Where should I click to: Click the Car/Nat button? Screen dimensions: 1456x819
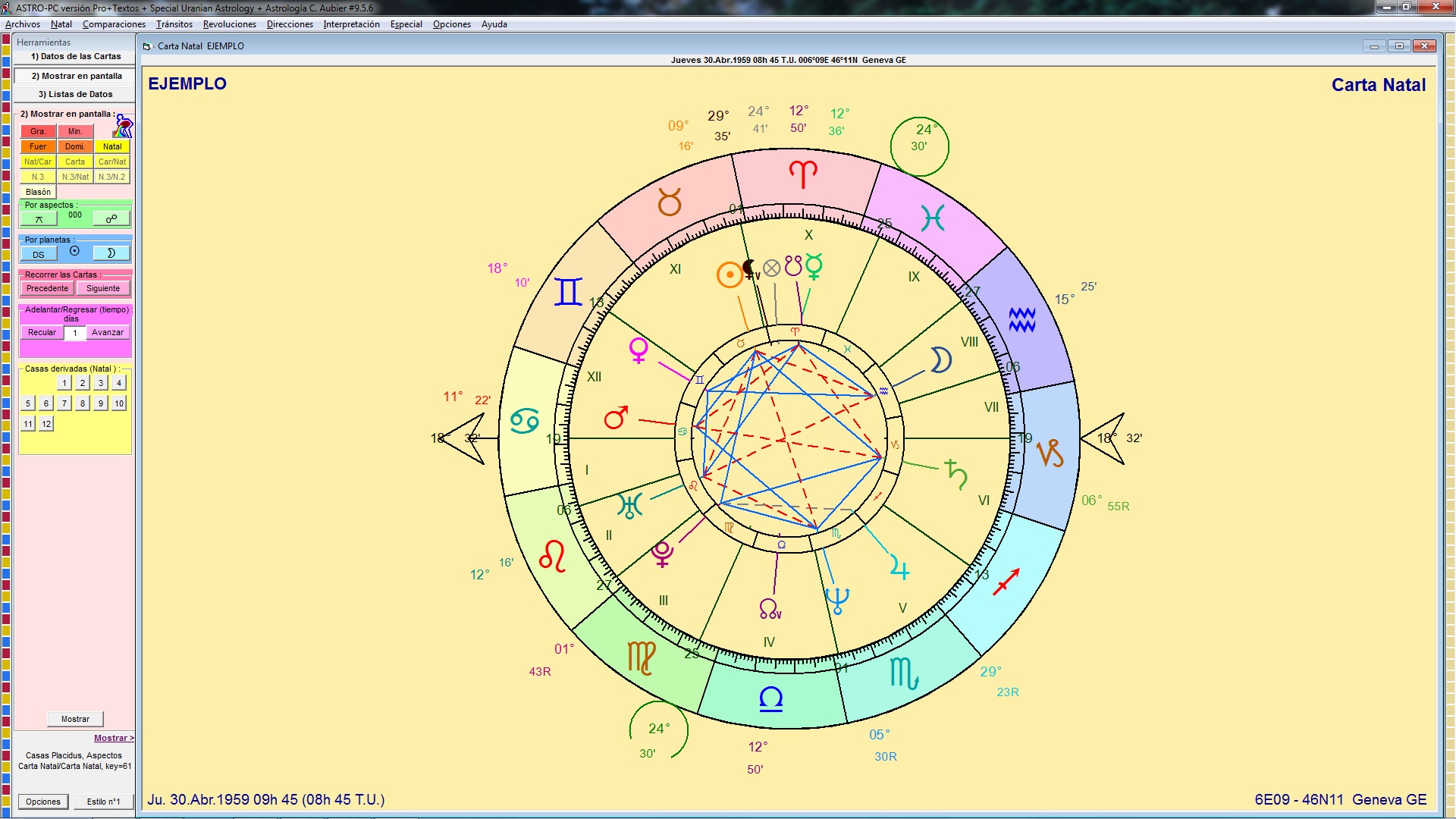coord(112,162)
